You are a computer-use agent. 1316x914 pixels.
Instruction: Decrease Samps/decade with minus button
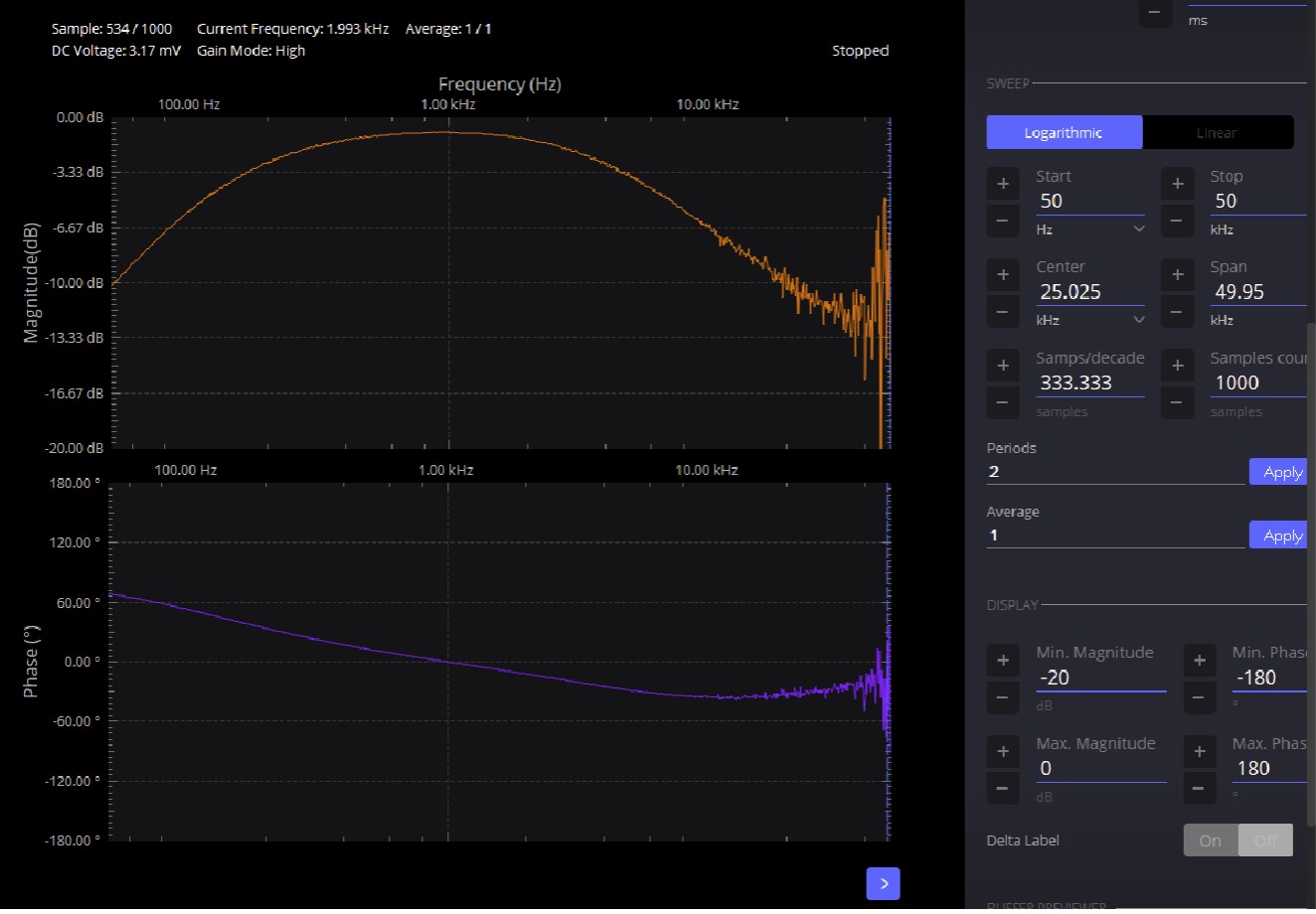click(1003, 402)
